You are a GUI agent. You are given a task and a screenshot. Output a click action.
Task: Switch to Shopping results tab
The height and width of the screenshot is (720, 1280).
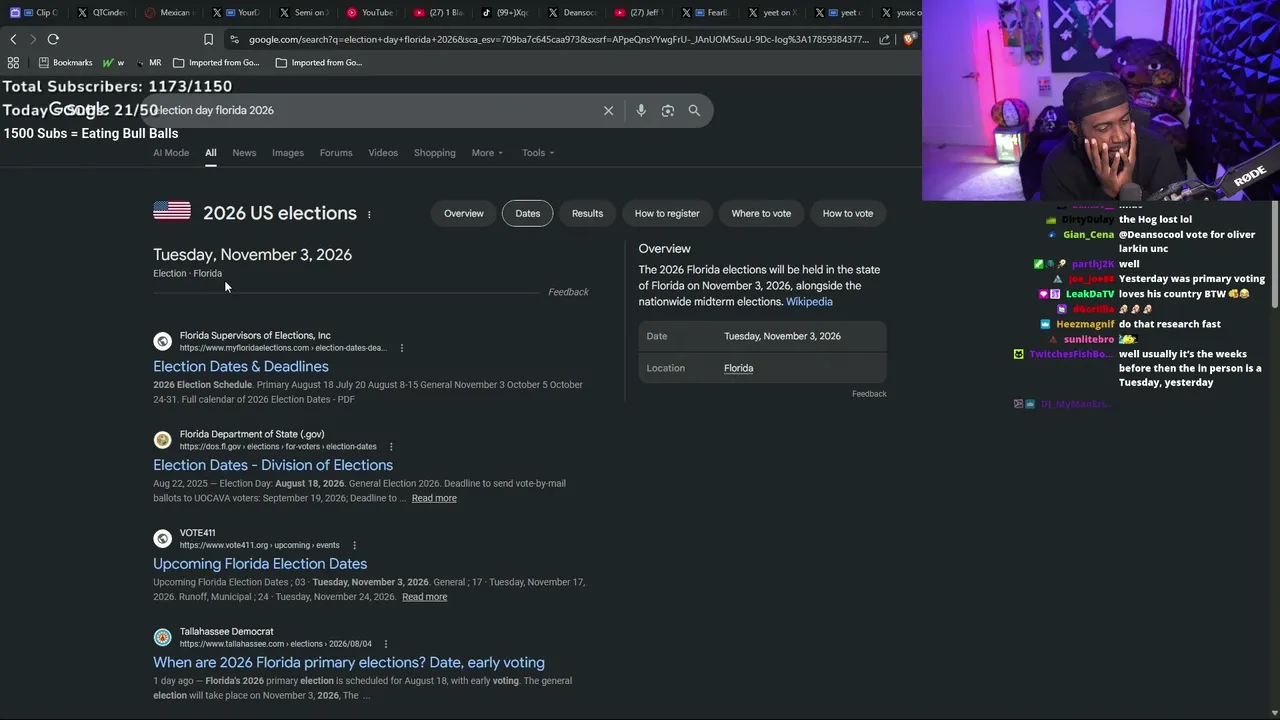click(x=435, y=153)
